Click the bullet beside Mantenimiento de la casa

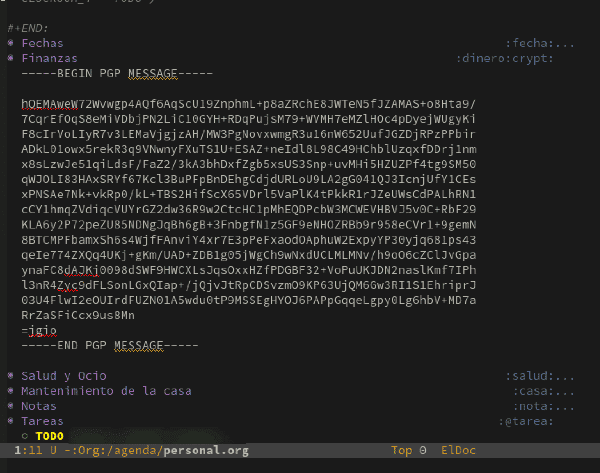point(11,390)
